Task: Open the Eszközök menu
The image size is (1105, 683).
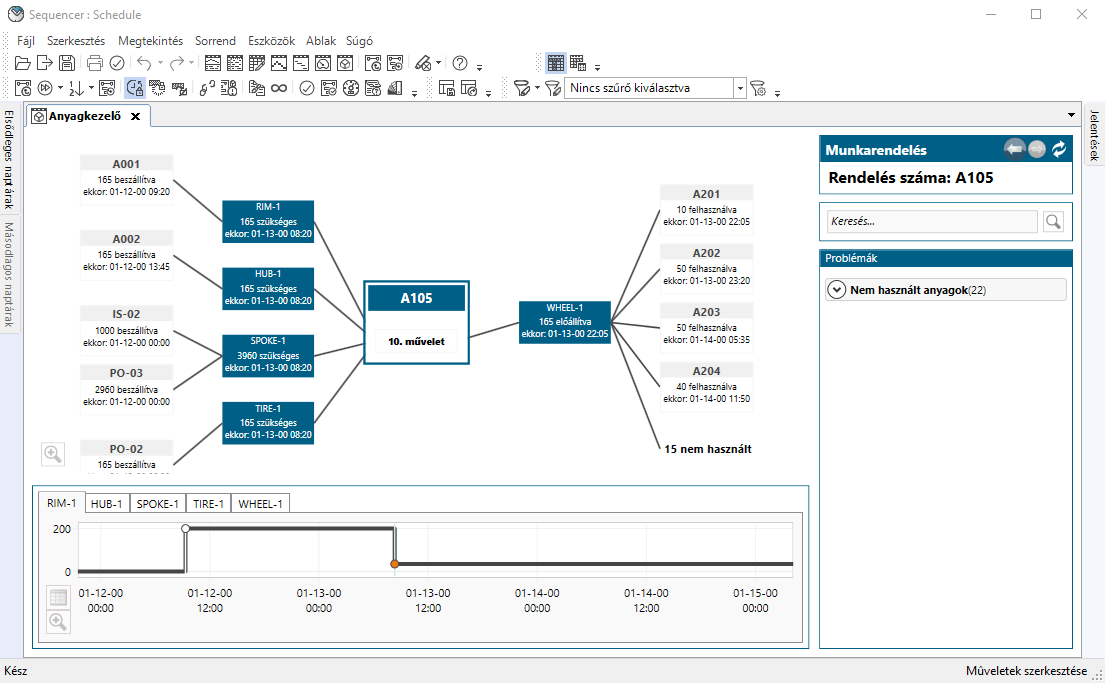Action: tap(271, 41)
